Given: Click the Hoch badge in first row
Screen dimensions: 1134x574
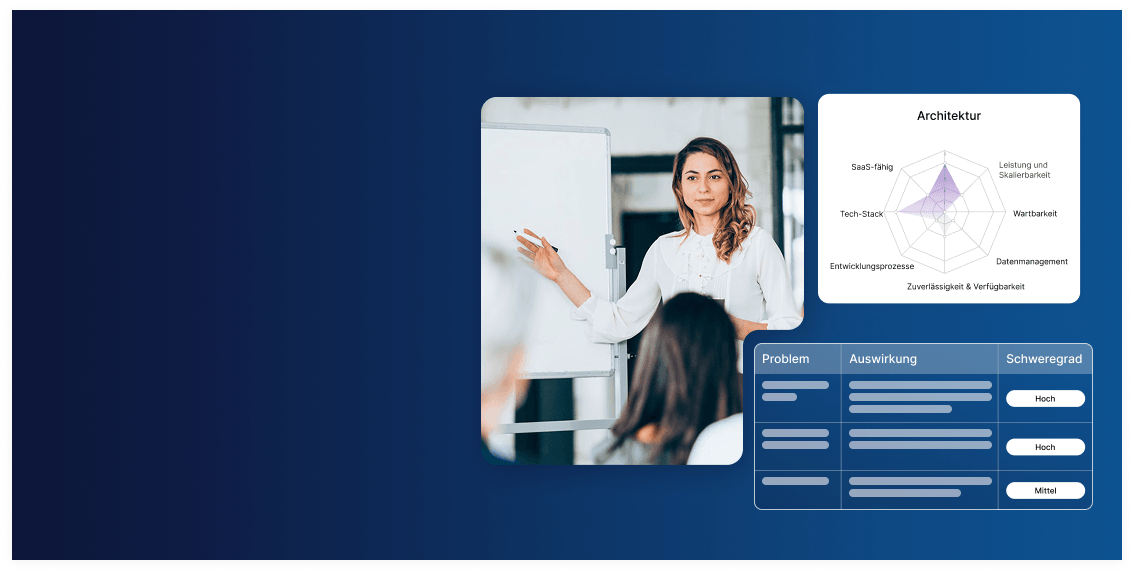Looking at the screenshot, I should pos(1045,399).
